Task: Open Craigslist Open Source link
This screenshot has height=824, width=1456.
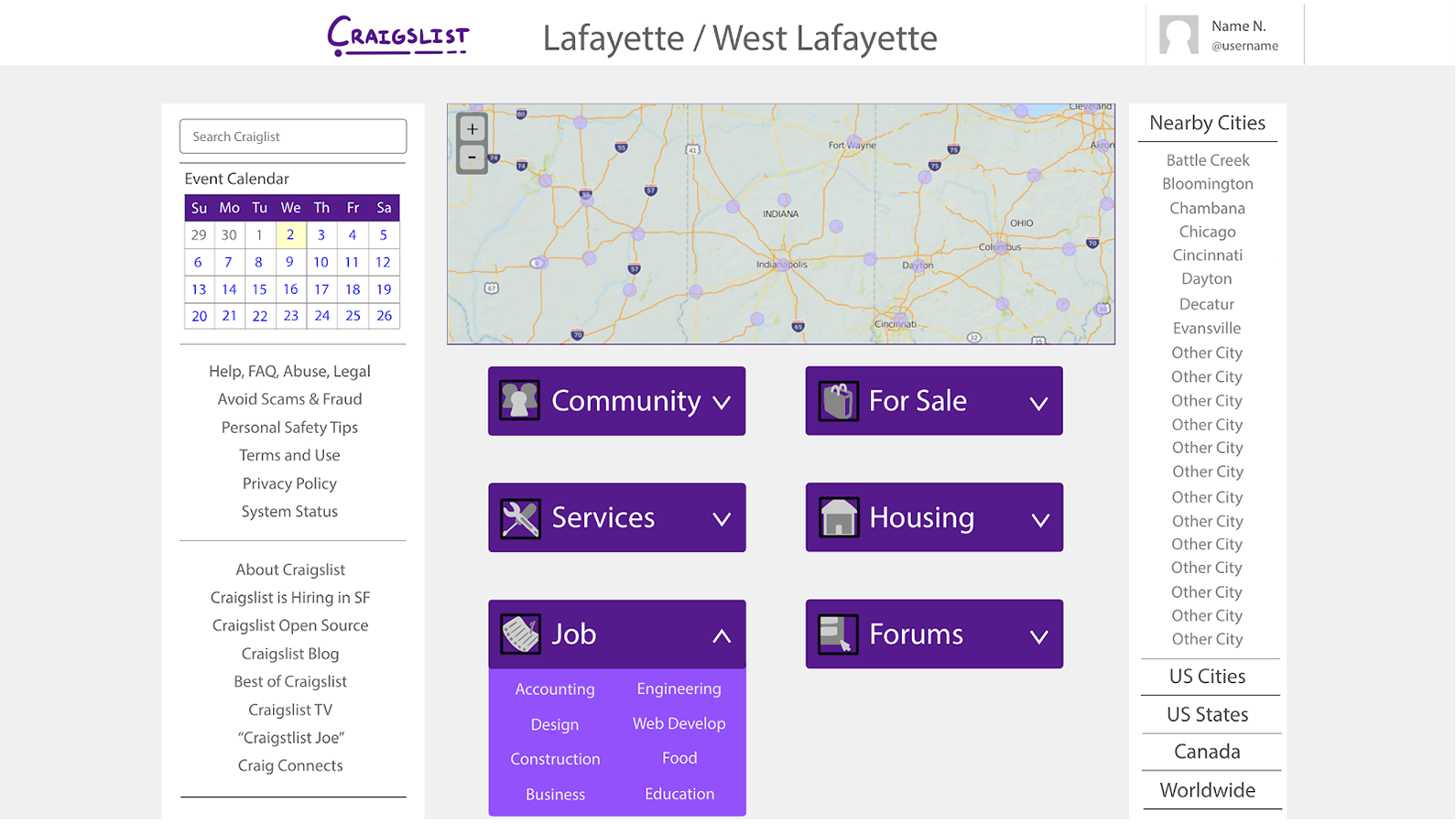Action: tap(290, 625)
